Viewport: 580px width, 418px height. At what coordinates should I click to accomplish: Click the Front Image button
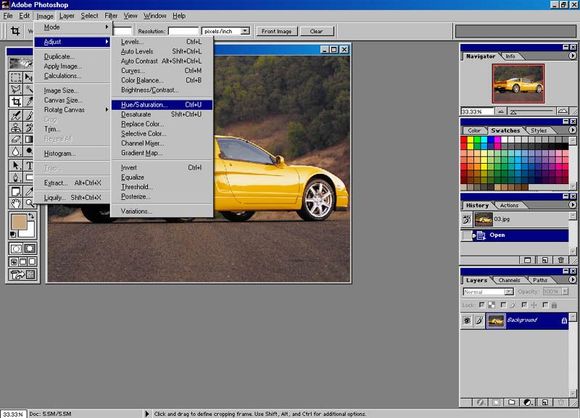point(277,31)
